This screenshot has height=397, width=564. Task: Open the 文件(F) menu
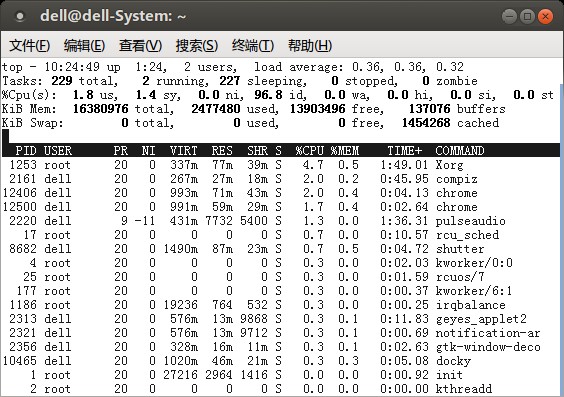pos(29,46)
